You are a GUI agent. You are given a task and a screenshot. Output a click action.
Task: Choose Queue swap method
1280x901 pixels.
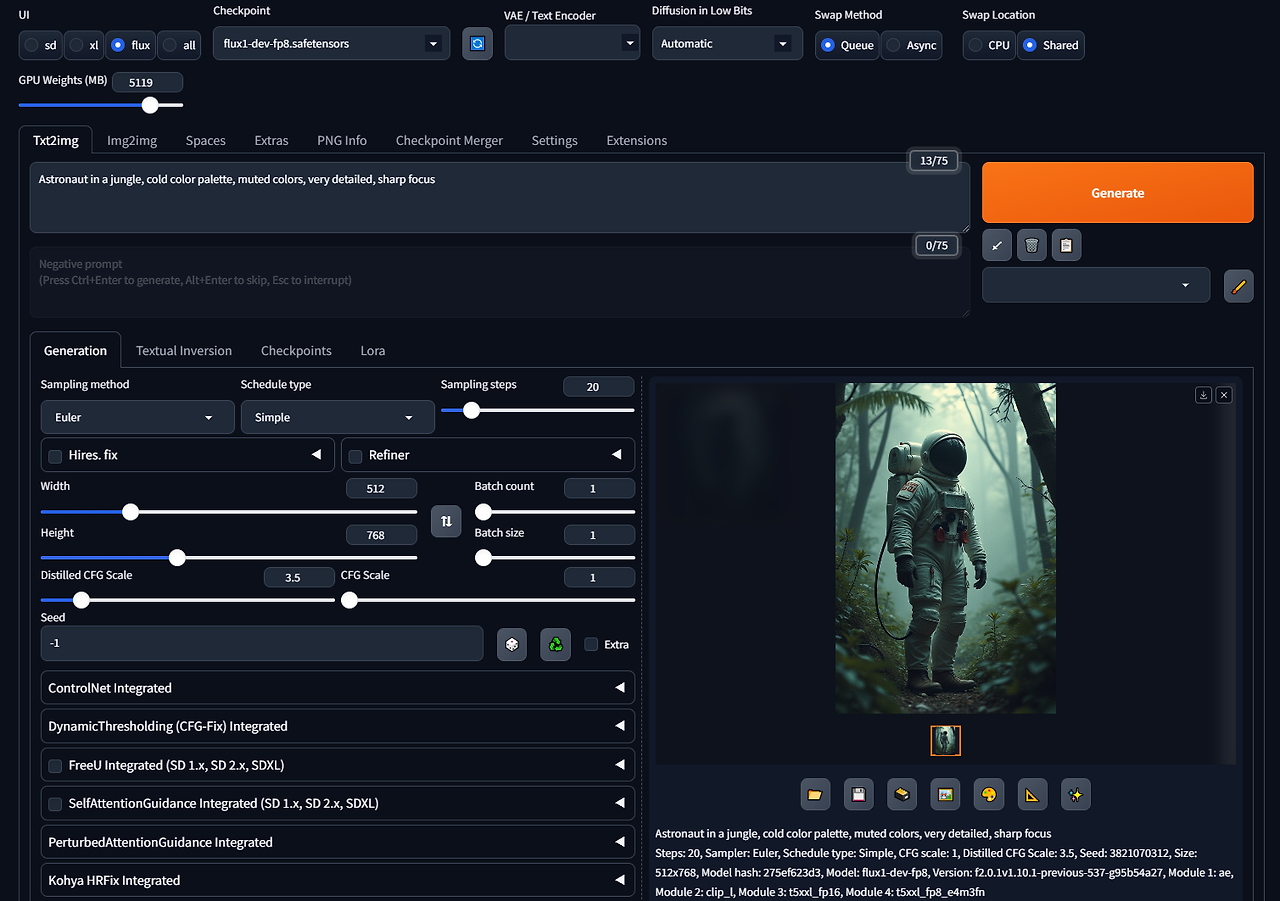(847, 45)
